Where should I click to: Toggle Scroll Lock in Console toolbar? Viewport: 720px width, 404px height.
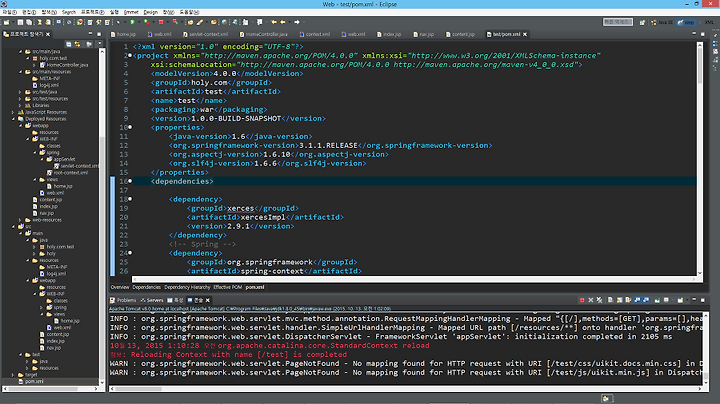pyautogui.click(x=619, y=300)
